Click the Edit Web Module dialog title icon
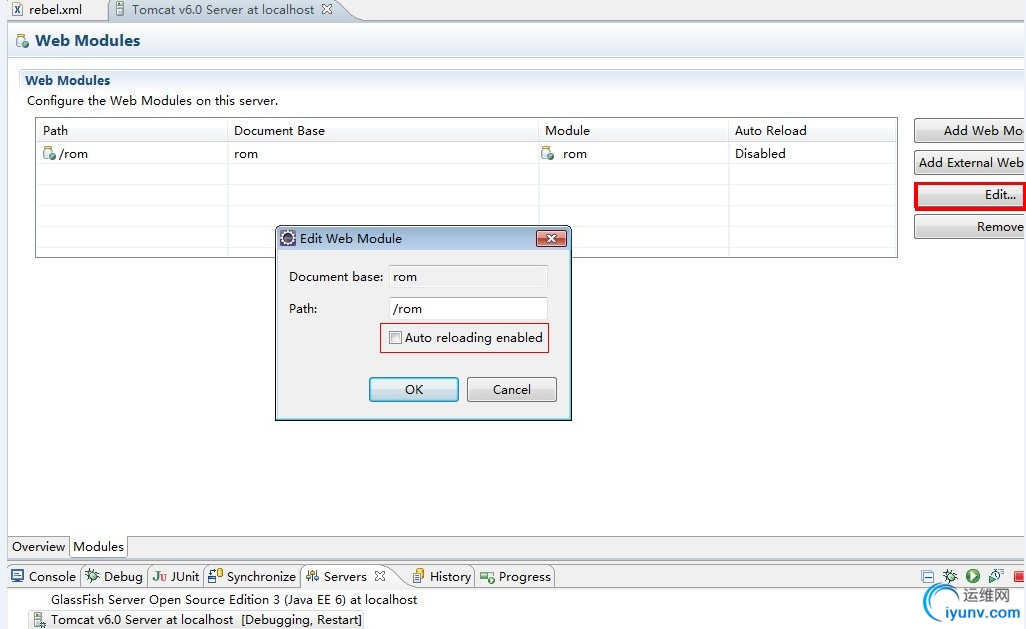The image size is (1026, 629). click(288, 238)
